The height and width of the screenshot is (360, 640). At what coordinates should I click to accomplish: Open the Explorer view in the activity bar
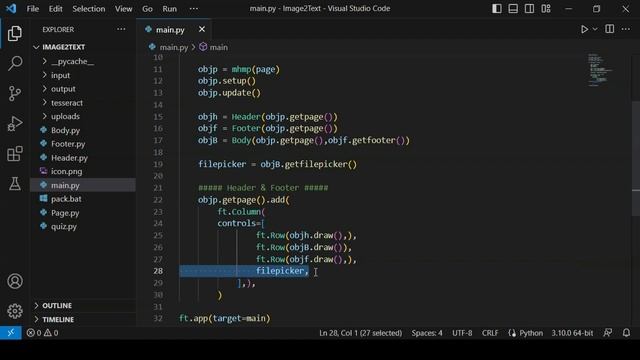point(15,33)
